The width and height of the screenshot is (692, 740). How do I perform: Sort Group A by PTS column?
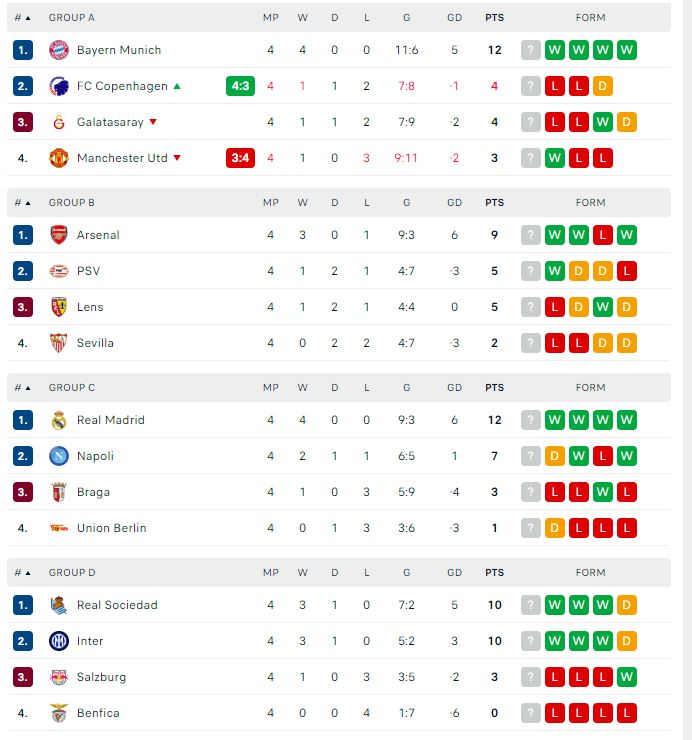[494, 18]
